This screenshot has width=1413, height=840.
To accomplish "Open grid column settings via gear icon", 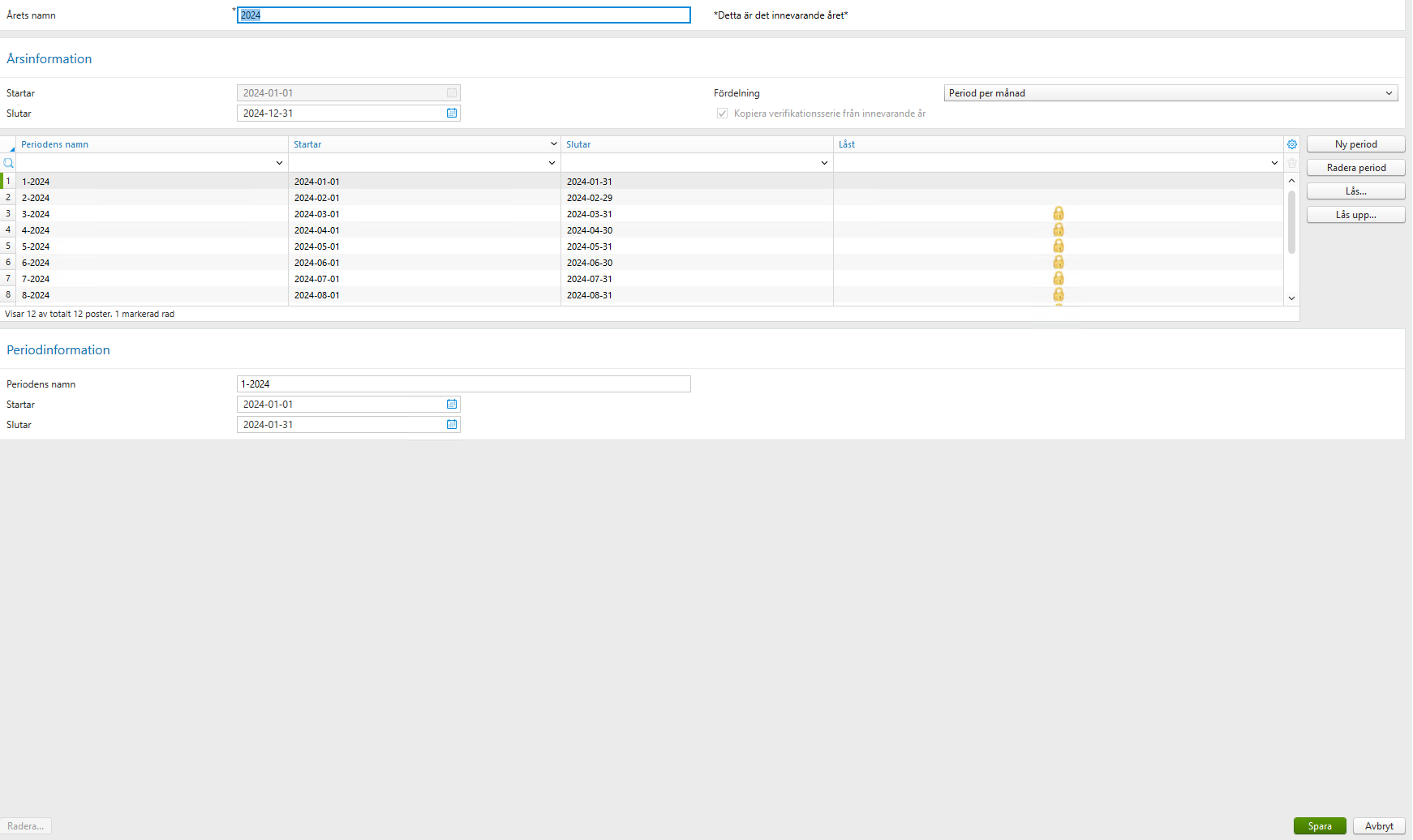I will point(1292,144).
